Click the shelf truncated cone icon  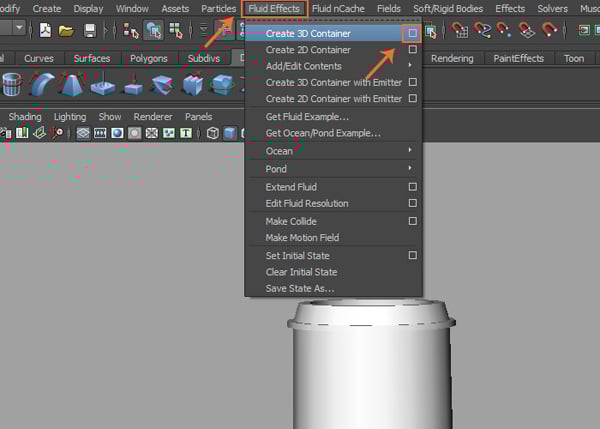pyautogui.click(x=72, y=84)
